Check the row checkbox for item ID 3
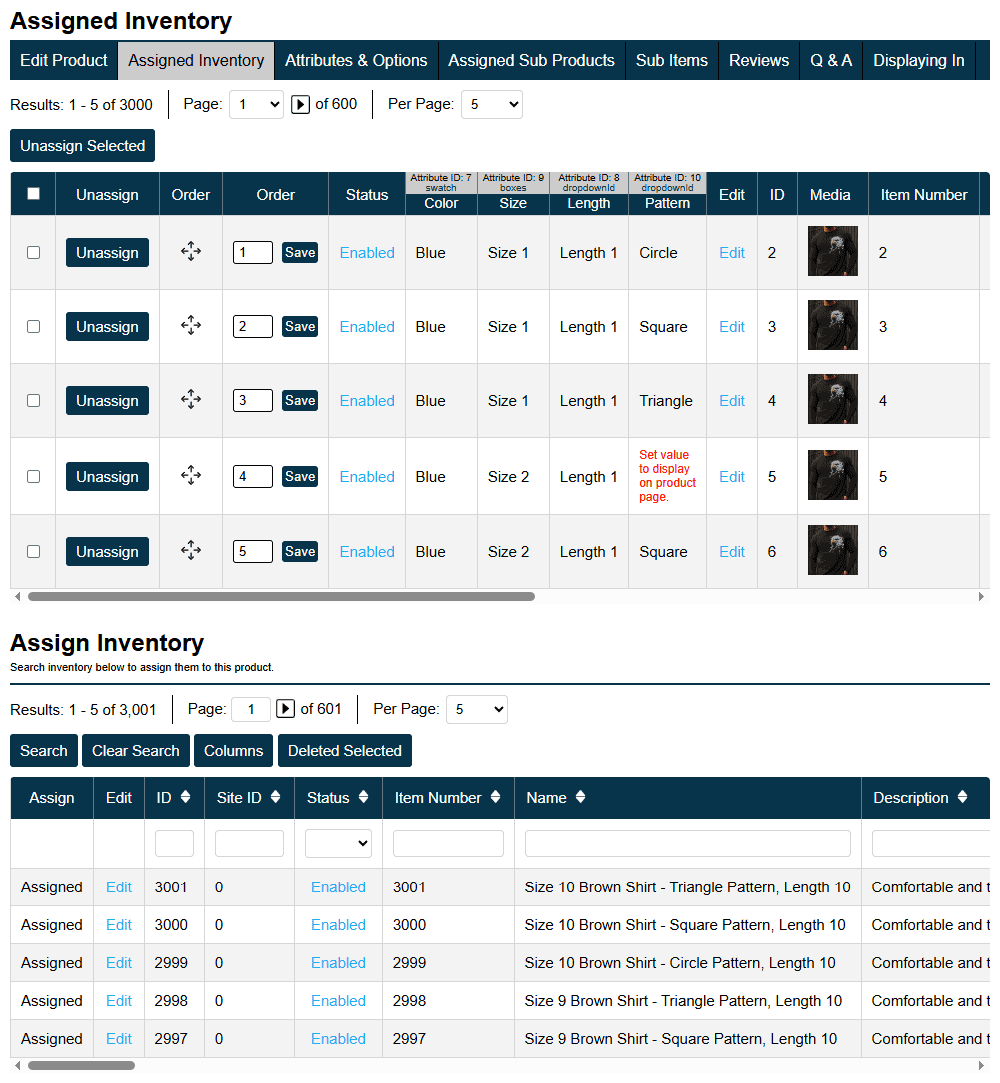The height and width of the screenshot is (1083, 1000). tap(33, 326)
